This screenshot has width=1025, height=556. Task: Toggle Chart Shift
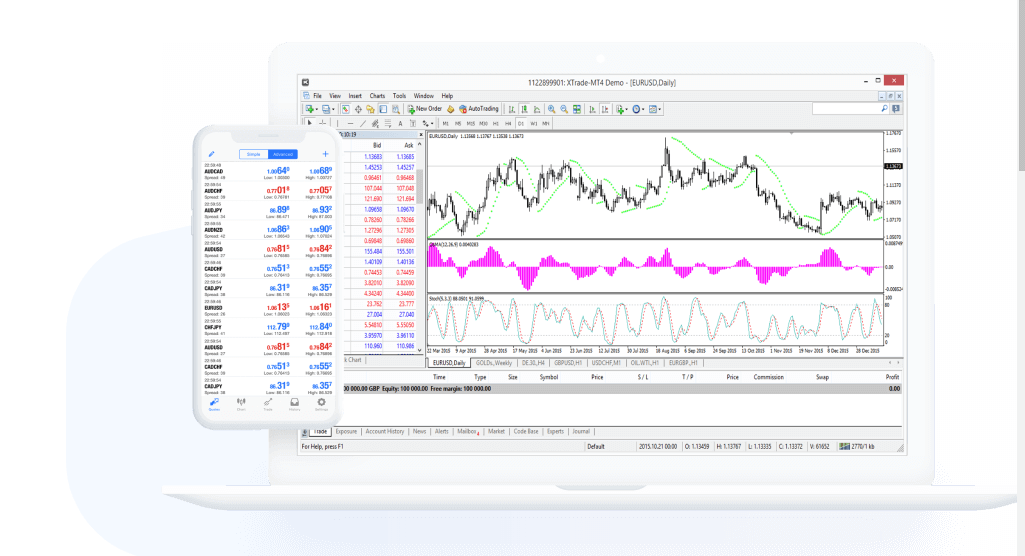pyautogui.click(x=605, y=109)
